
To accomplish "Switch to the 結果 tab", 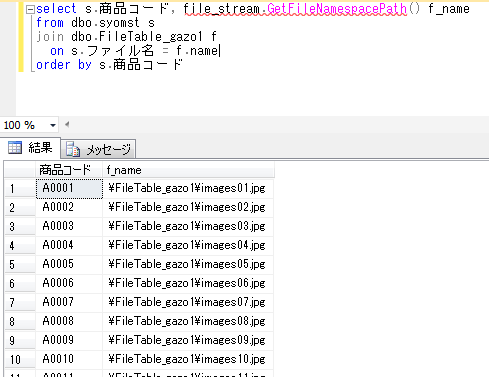I will [x=30, y=148].
